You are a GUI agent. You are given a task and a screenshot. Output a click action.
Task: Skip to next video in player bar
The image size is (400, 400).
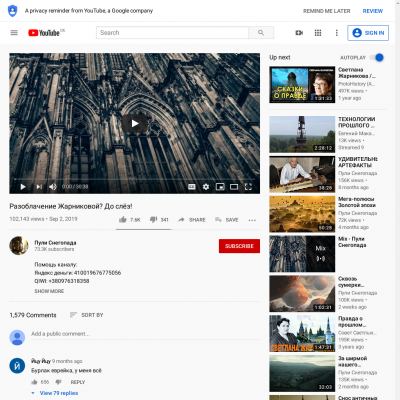39,187
